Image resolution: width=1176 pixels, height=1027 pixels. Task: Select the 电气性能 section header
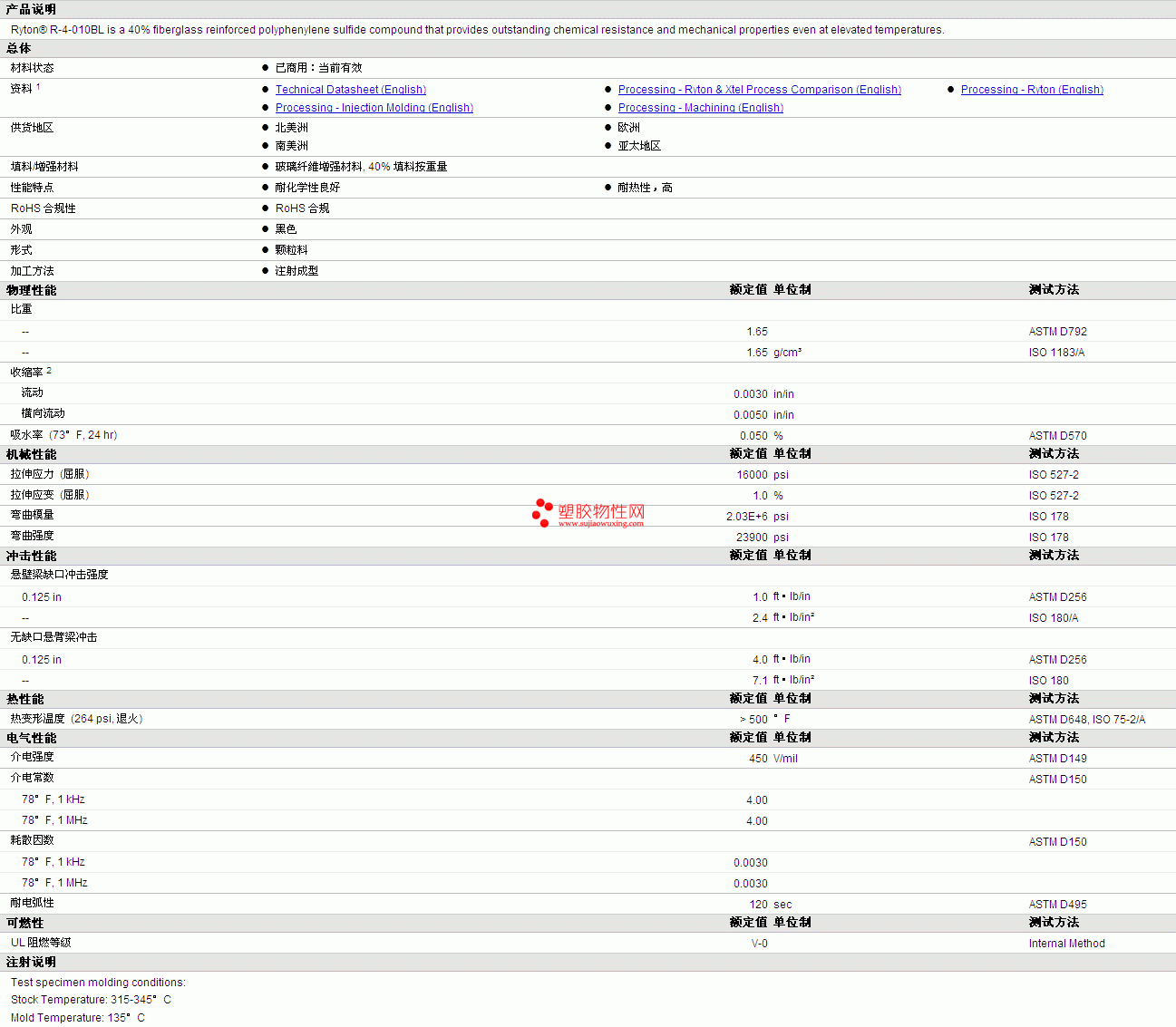[x=32, y=738]
